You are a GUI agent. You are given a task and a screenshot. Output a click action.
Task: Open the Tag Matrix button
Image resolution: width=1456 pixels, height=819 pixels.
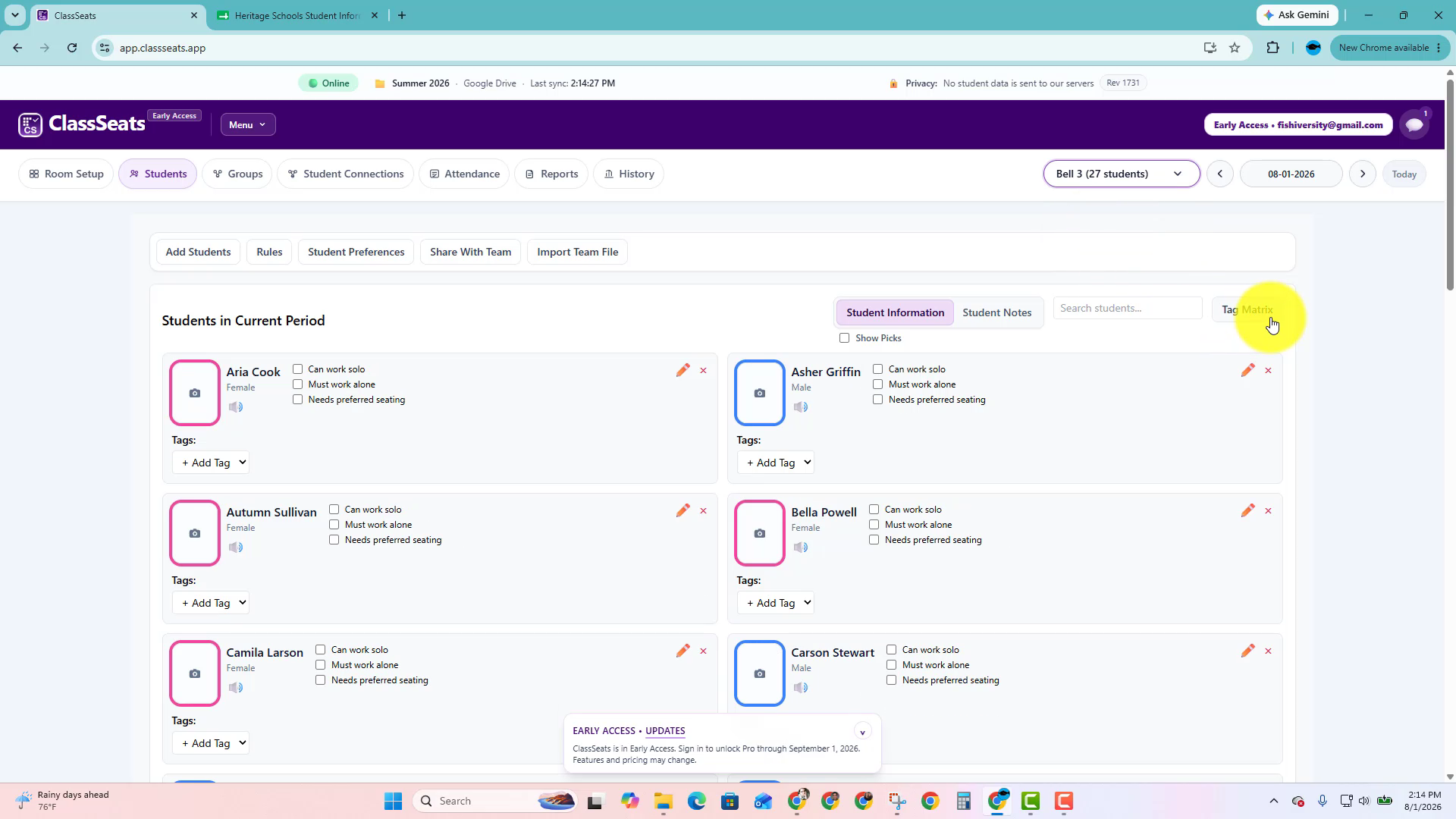1247,309
